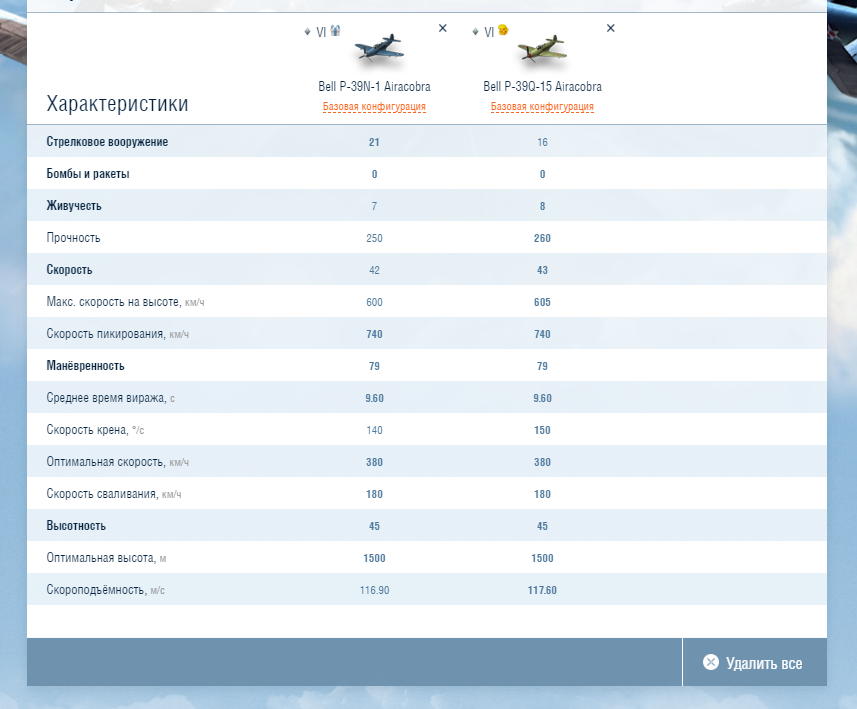Click the Скорость пикирования label

pos(106,333)
